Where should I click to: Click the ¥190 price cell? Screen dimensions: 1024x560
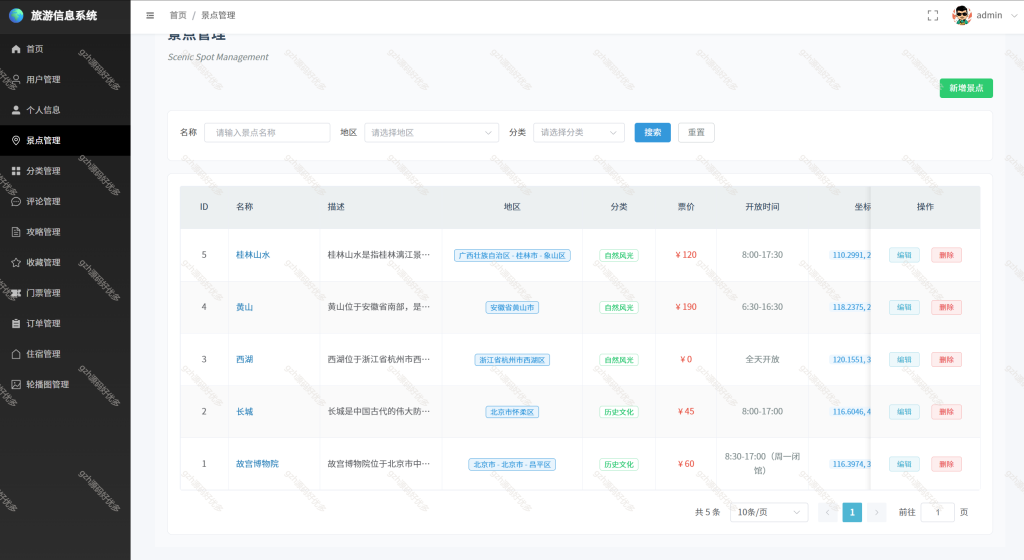tap(686, 307)
